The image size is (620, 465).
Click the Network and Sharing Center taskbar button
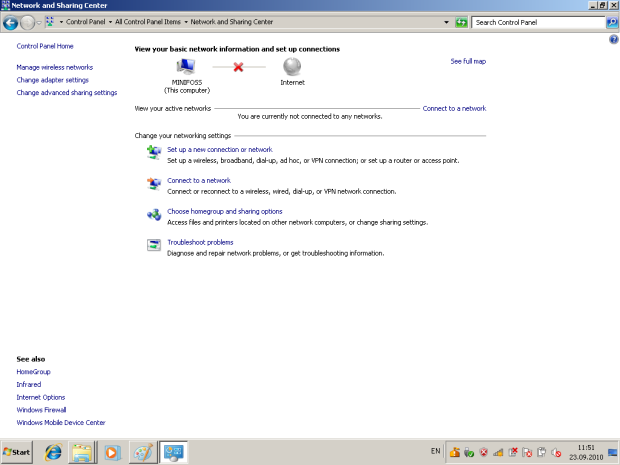pos(173,452)
